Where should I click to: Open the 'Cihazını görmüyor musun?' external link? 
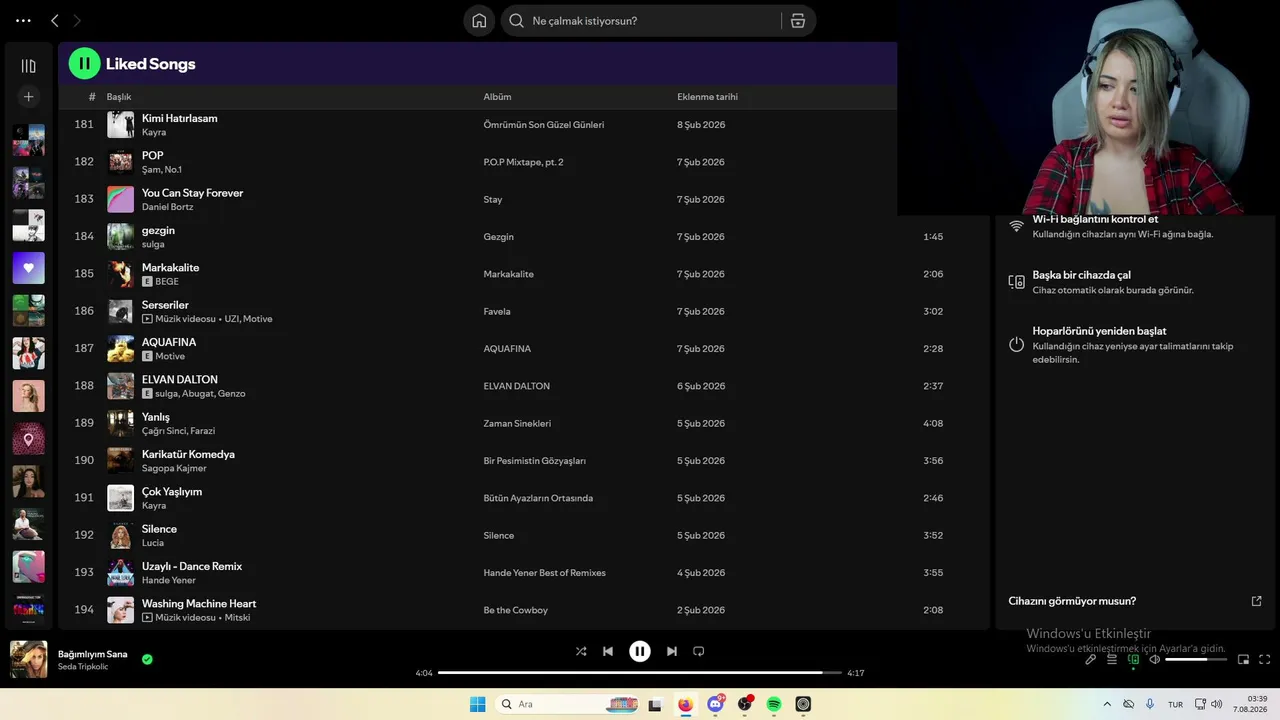1257,601
